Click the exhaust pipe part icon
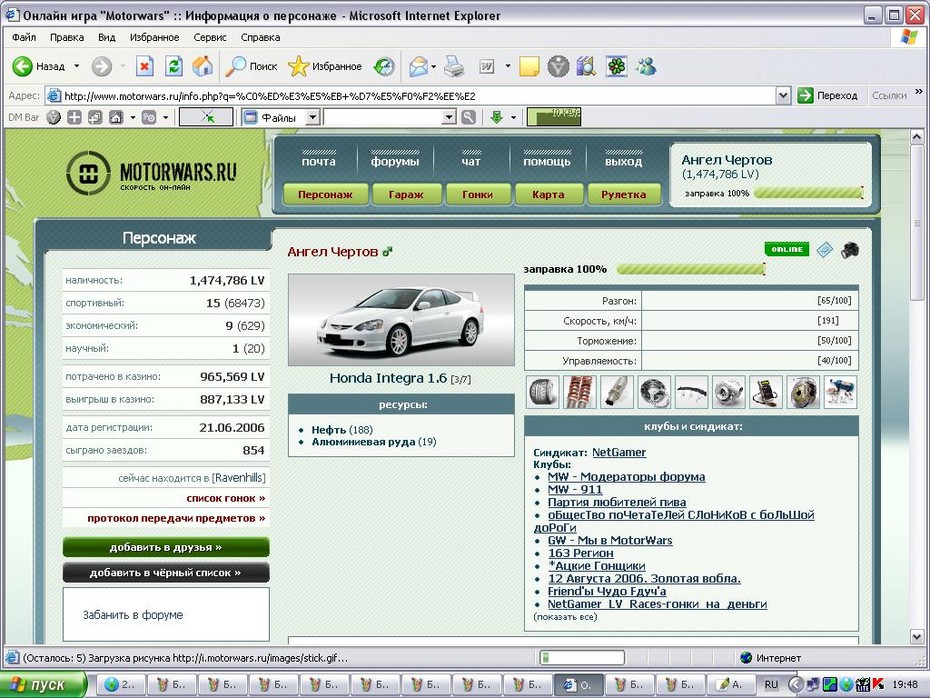This screenshot has width=930, height=698. 617,392
